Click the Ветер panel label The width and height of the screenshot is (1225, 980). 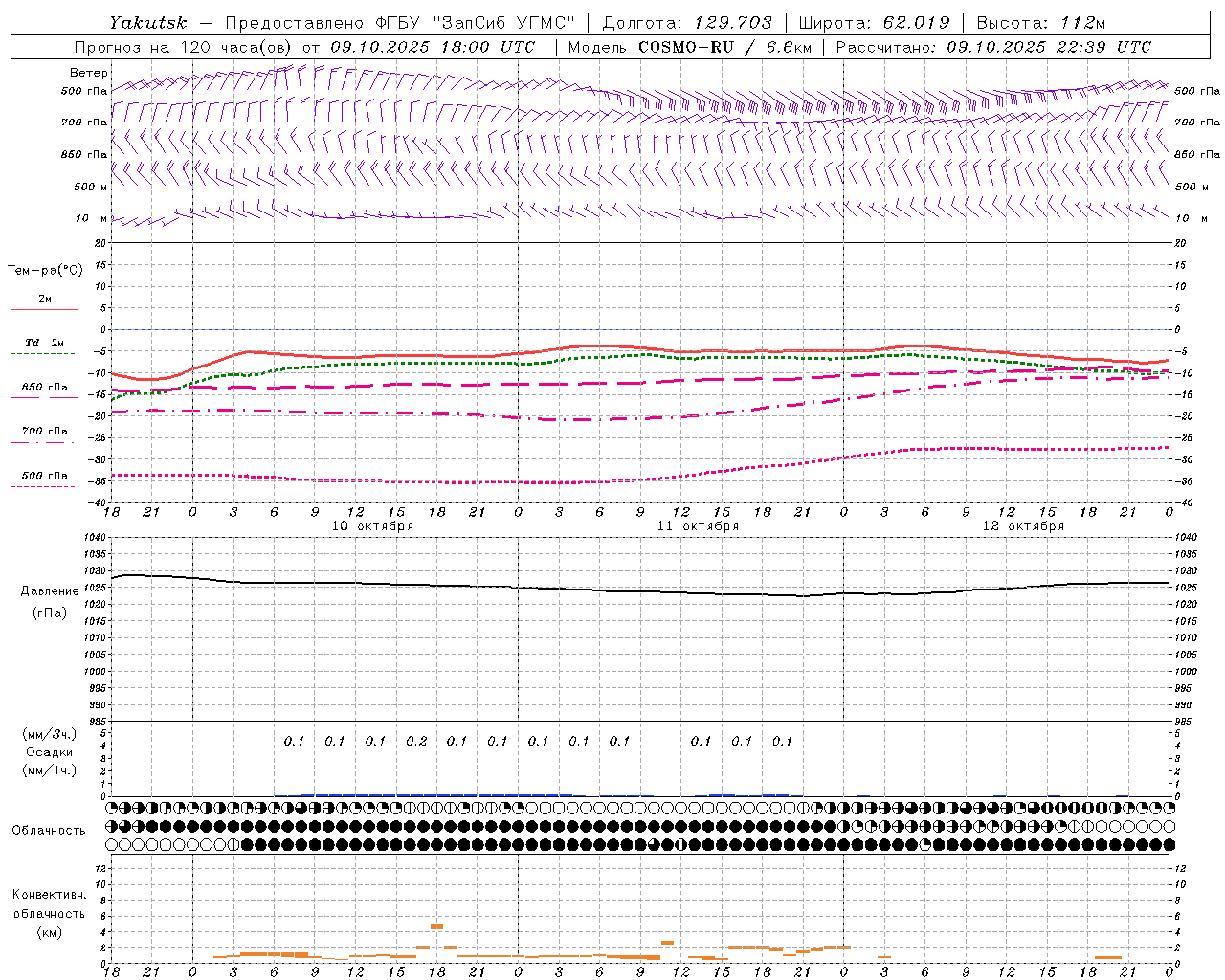[88, 73]
